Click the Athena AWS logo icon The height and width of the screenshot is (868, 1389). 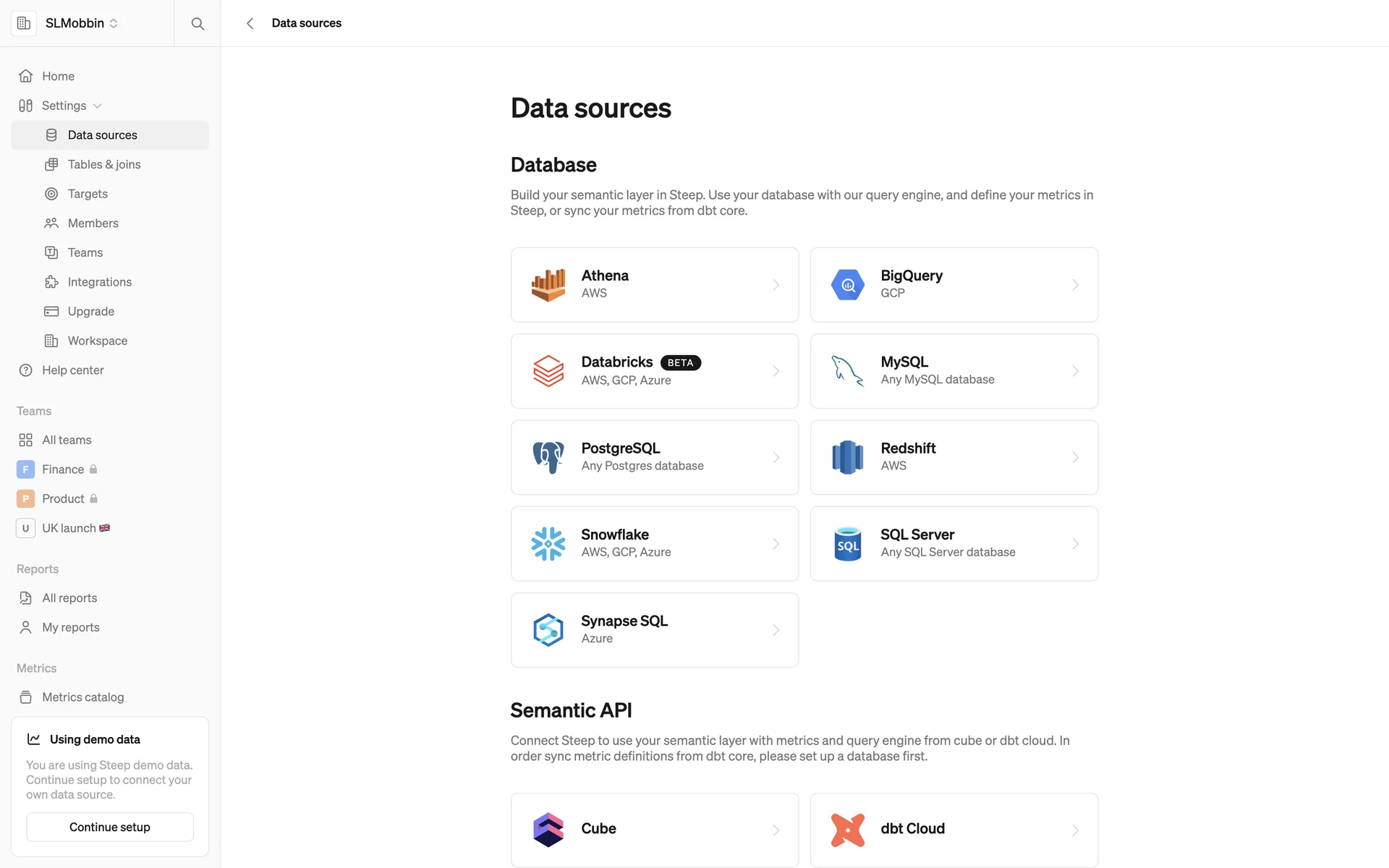tap(548, 285)
